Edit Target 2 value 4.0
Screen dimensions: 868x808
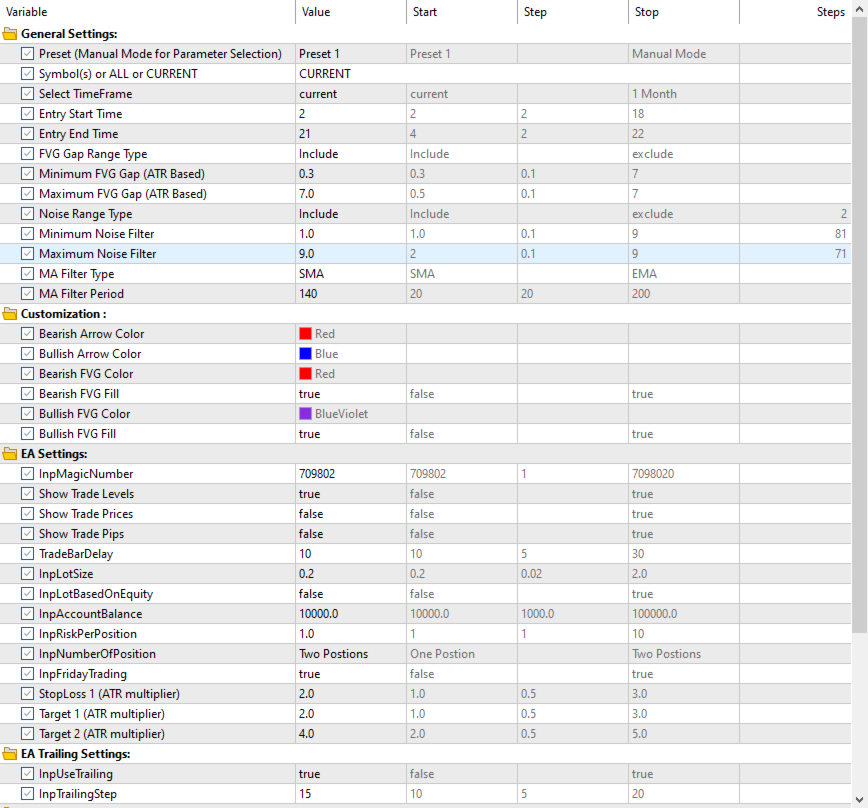[x=351, y=734]
